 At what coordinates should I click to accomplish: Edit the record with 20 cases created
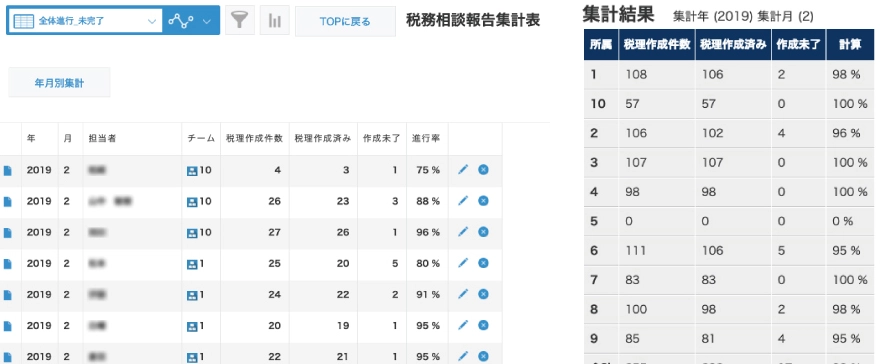pos(463,325)
